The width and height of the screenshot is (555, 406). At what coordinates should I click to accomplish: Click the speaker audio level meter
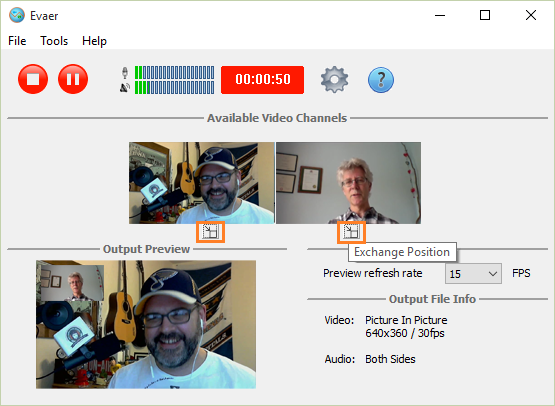174,87
